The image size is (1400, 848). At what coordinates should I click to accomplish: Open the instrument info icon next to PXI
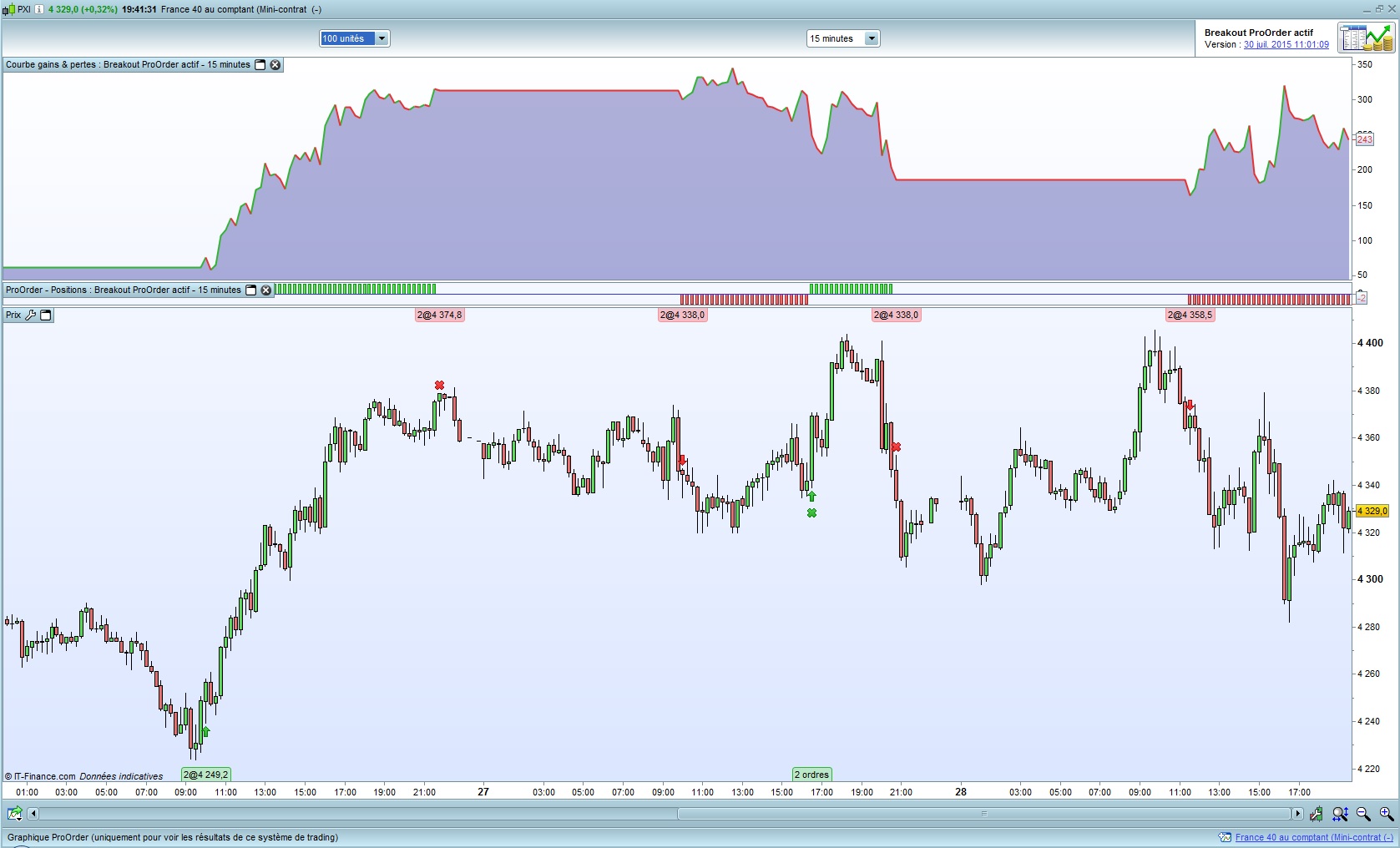(39, 9)
